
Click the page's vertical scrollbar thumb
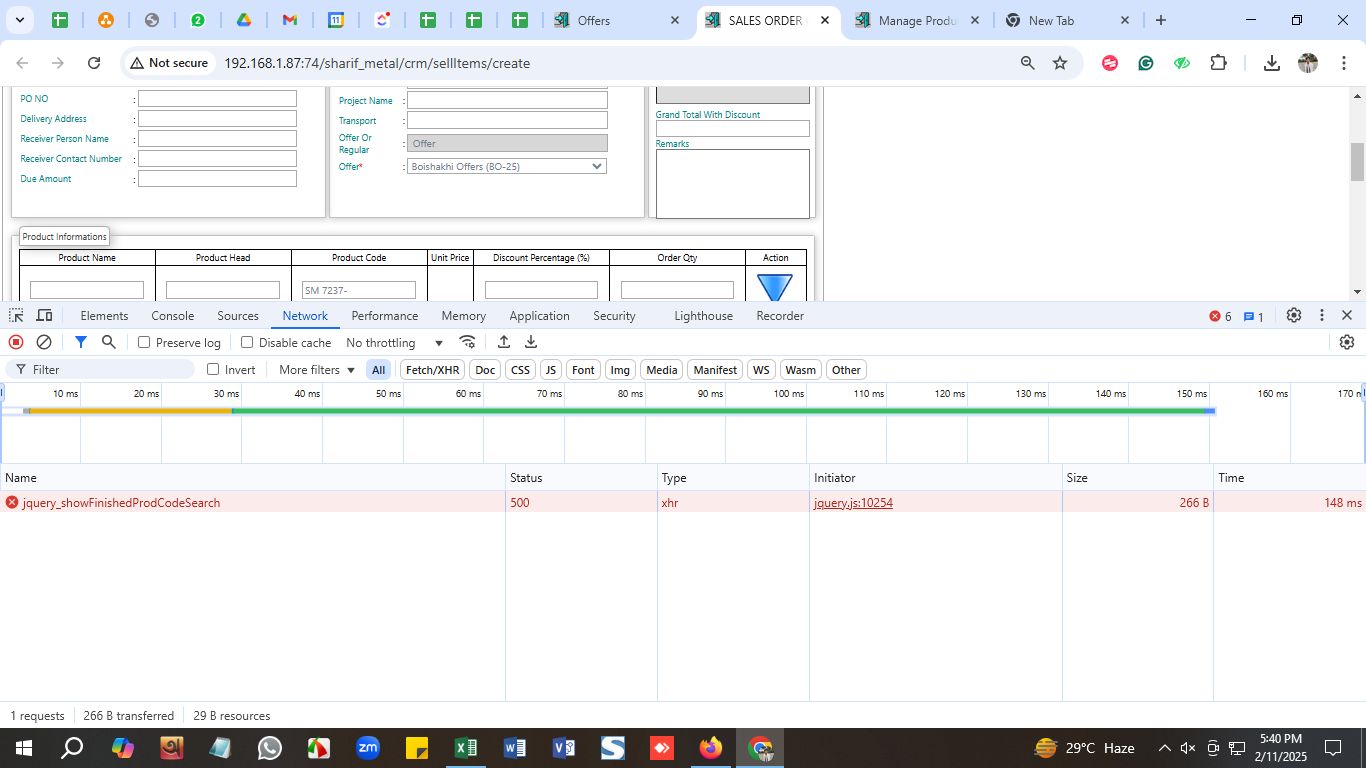[1357, 162]
